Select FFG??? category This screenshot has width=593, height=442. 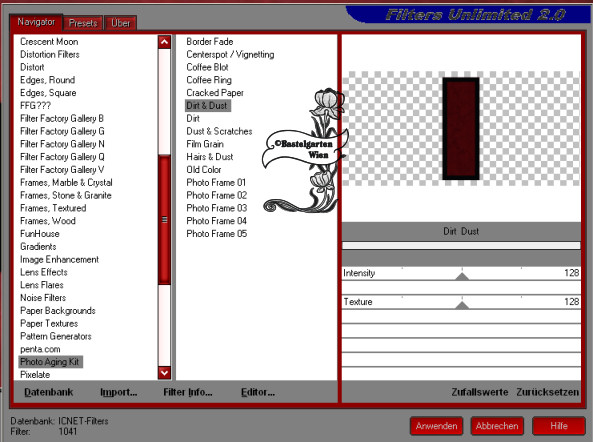click(35, 105)
